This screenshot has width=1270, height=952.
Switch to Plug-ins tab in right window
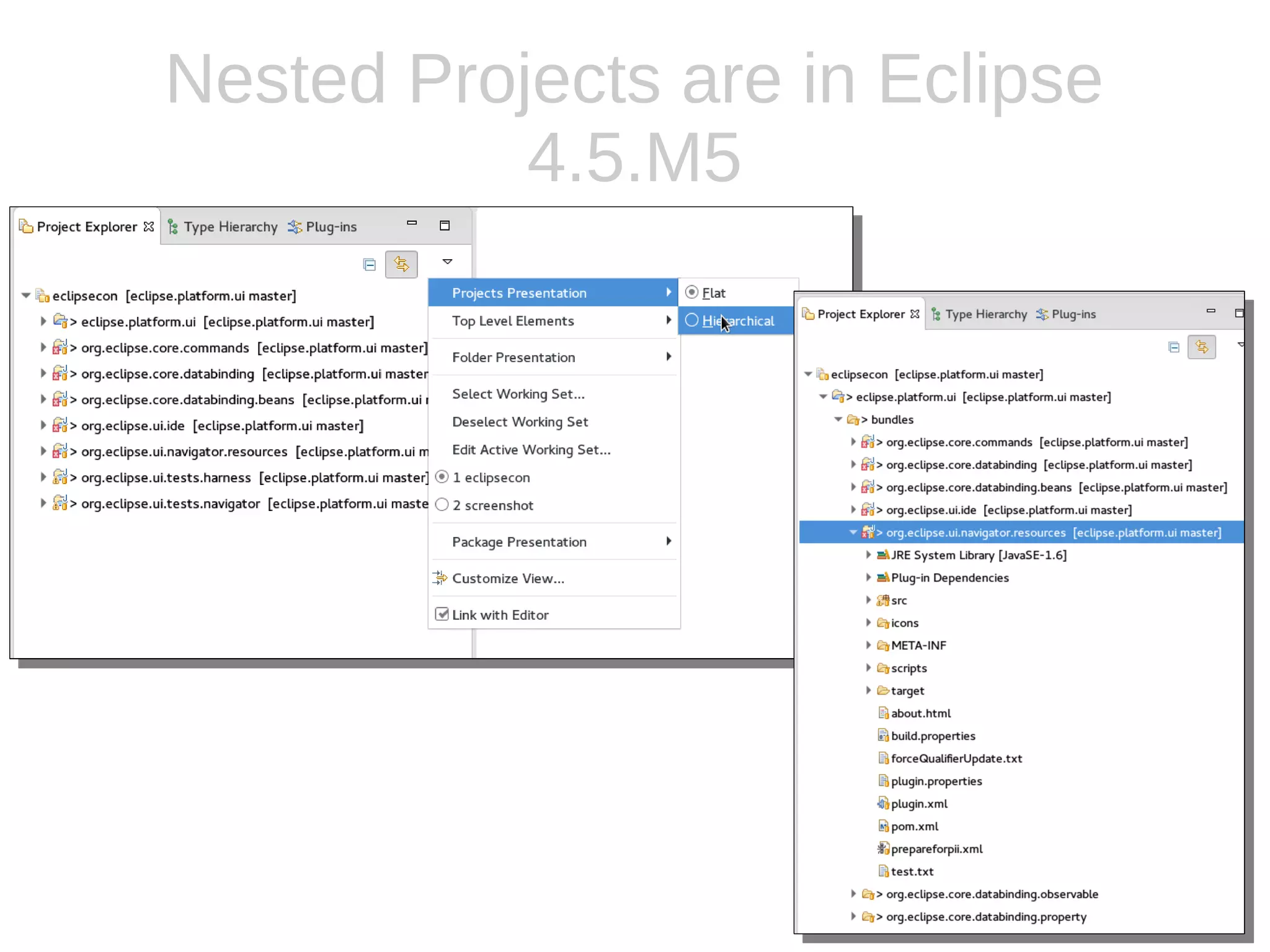(x=1066, y=314)
